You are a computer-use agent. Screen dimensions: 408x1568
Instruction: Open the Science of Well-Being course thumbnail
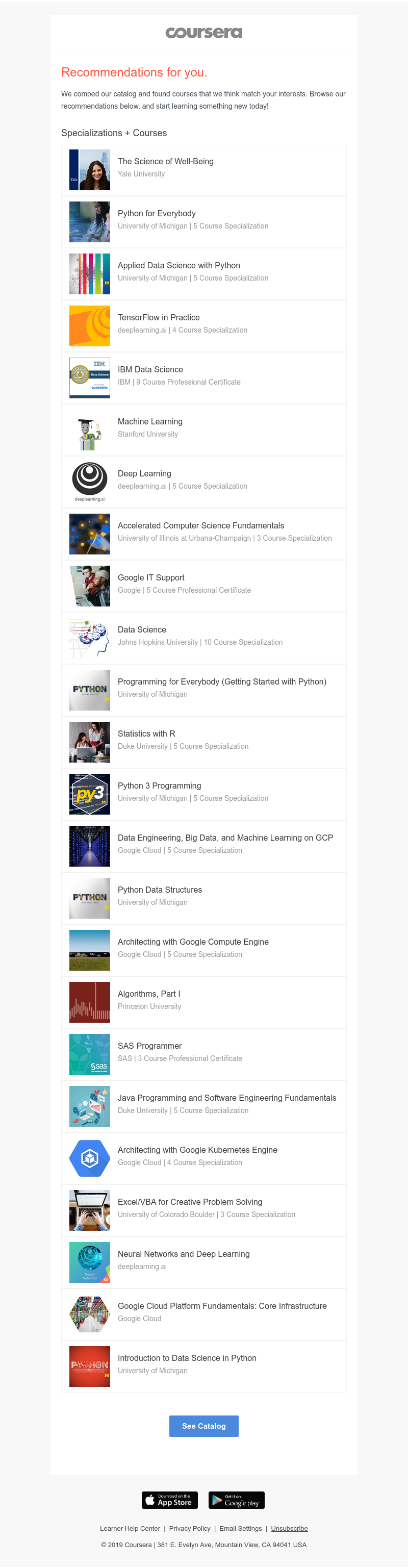click(x=90, y=170)
